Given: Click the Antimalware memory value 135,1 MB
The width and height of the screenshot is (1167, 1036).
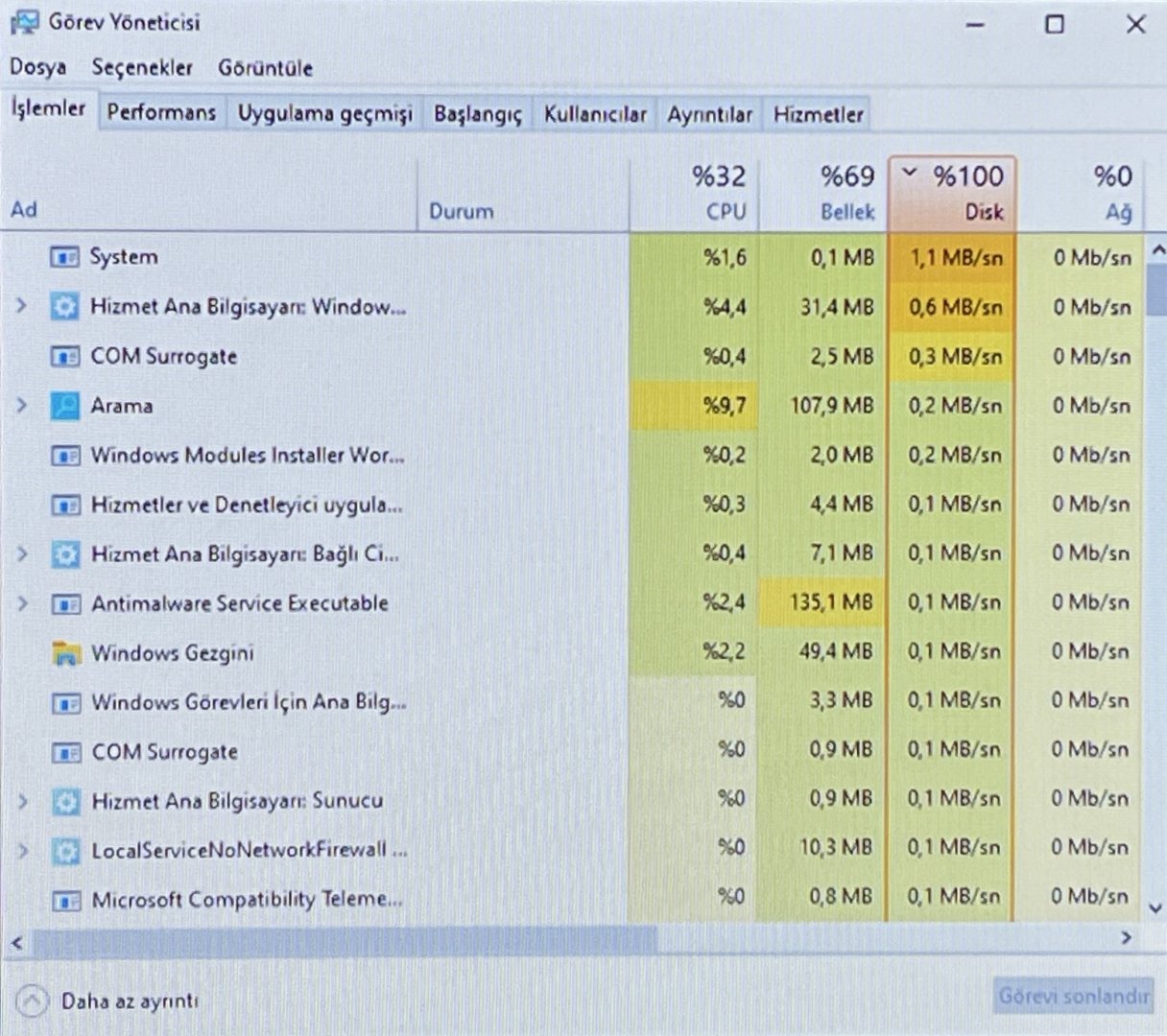Looking at the screenshot, I should click(833, 602).
